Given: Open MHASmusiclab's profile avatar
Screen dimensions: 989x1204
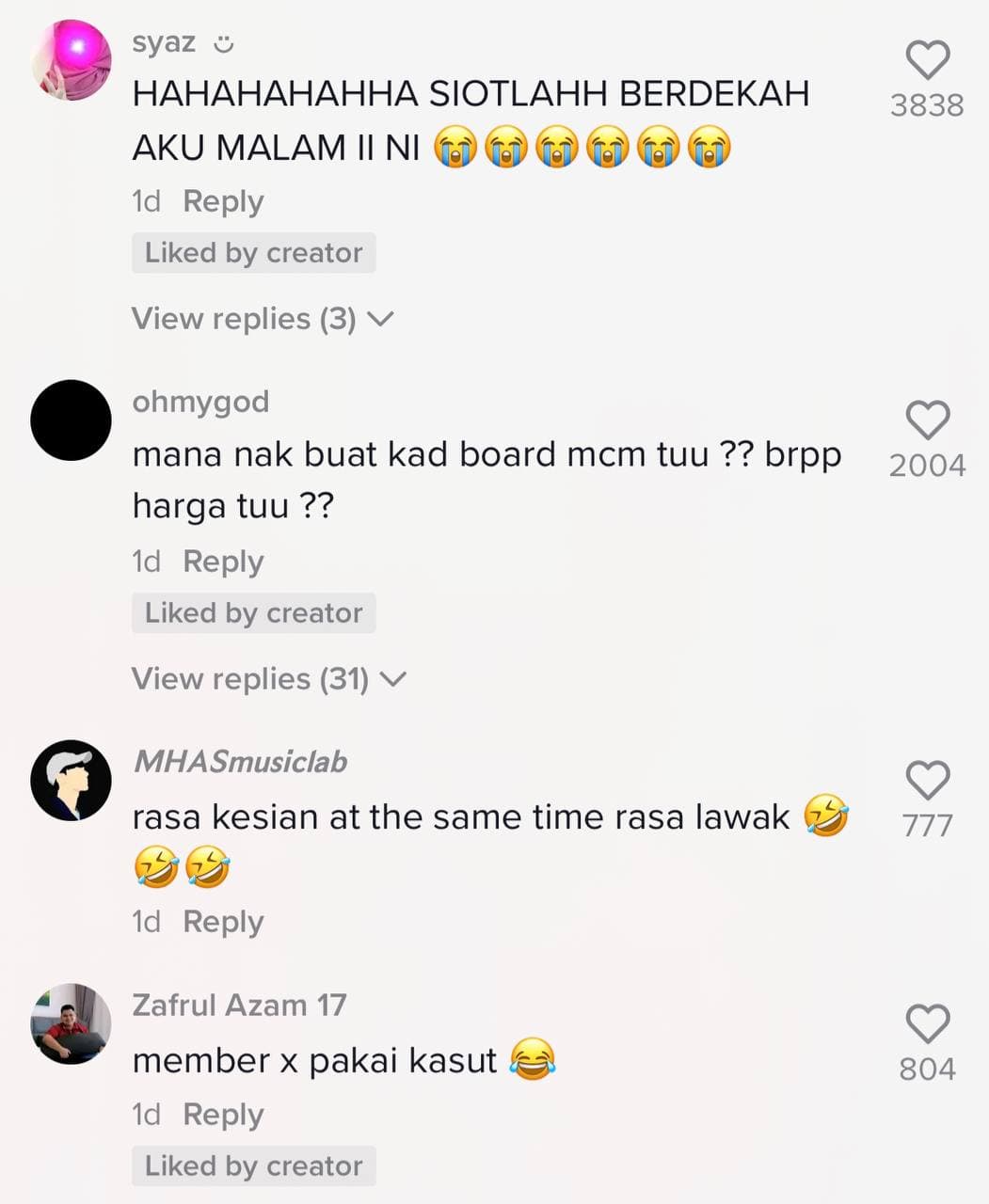Looking at the screenshot, I should pyautogui.click(x=72, y=781).
